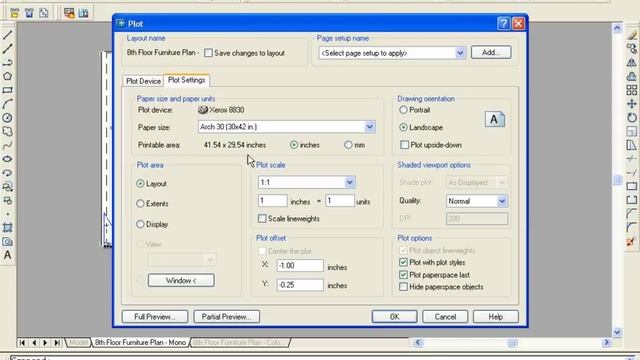
Task: Select the Circle tool
Action: (x=7, y=118)
